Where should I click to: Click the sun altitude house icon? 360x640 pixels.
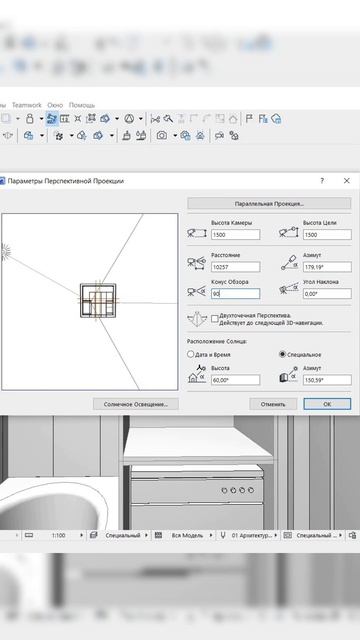tap(197, 374)
